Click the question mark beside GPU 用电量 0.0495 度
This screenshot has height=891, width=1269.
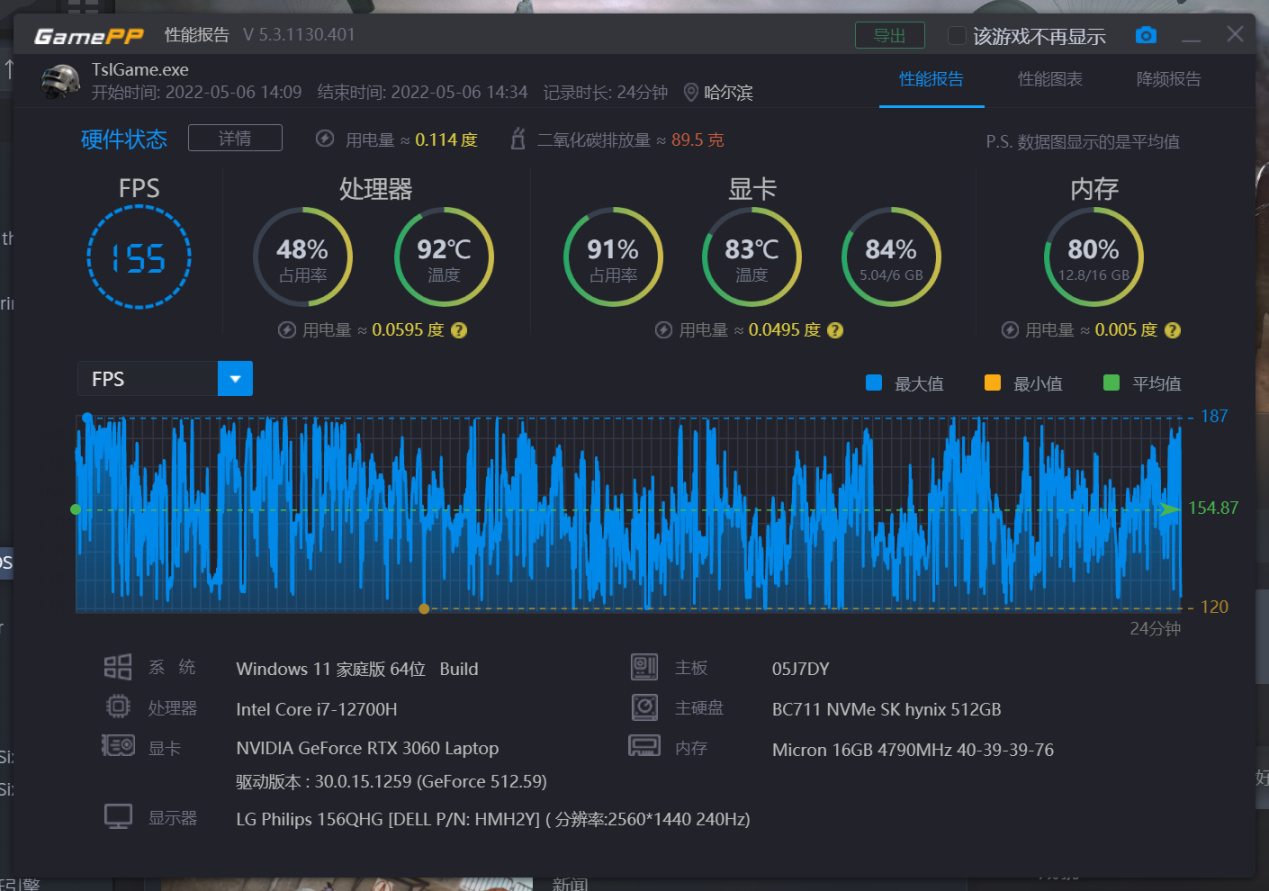834,330
